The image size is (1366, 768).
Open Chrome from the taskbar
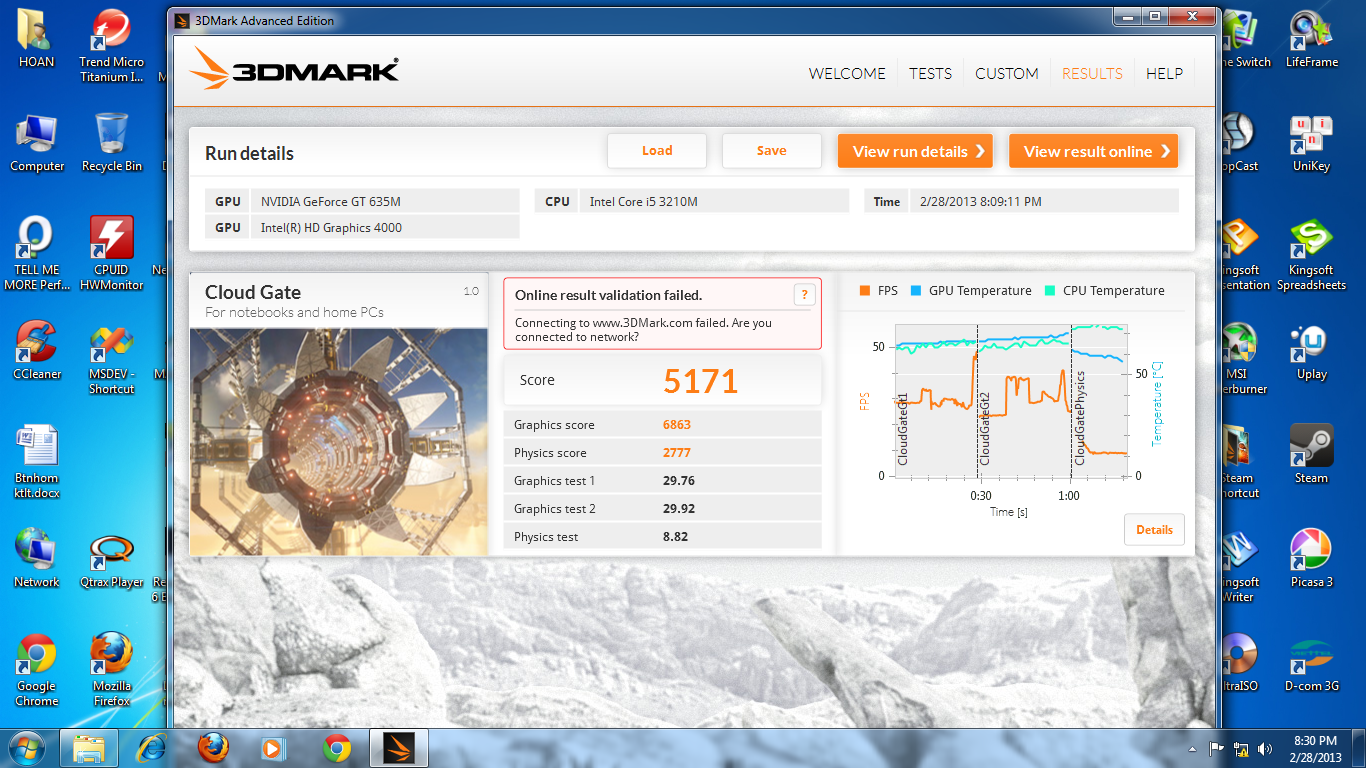click(337, 748)
